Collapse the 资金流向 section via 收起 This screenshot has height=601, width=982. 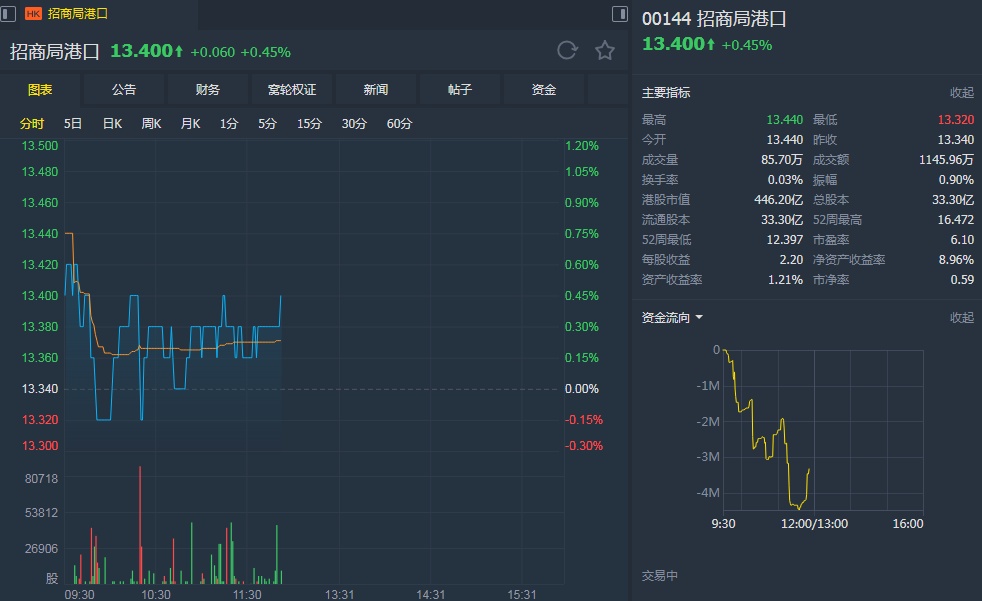[961, 318]
